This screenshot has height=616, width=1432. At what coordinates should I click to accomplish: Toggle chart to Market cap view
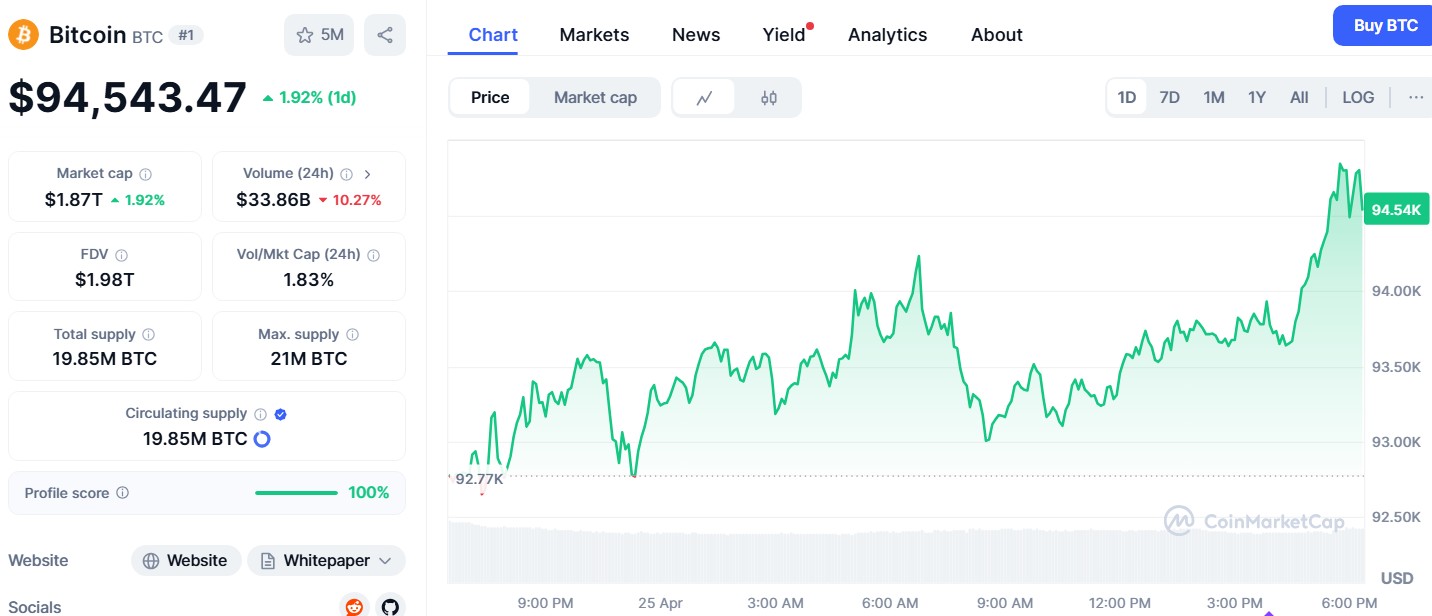(x=595, y=98)
